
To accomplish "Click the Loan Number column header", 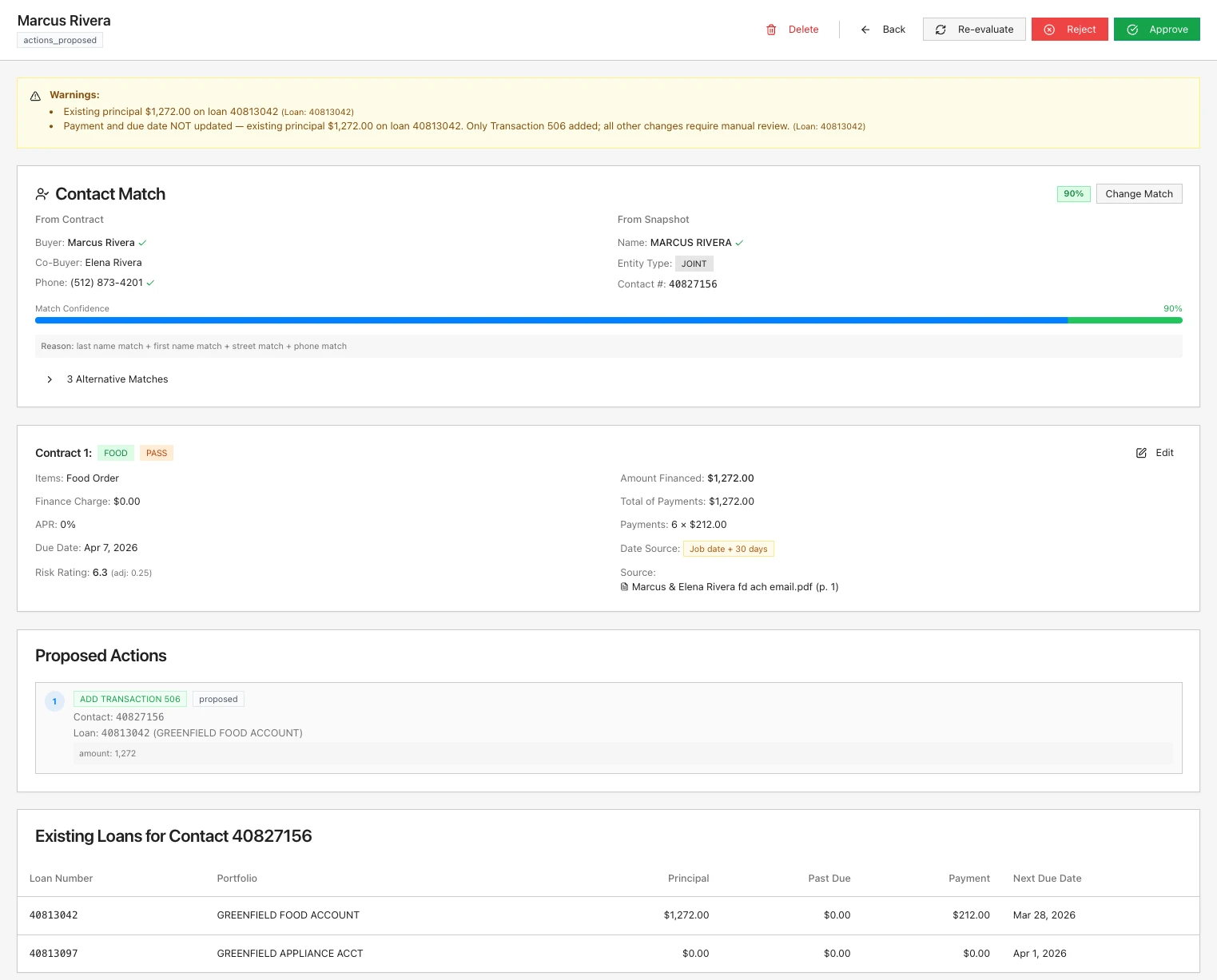I will (x=61, y=879).
